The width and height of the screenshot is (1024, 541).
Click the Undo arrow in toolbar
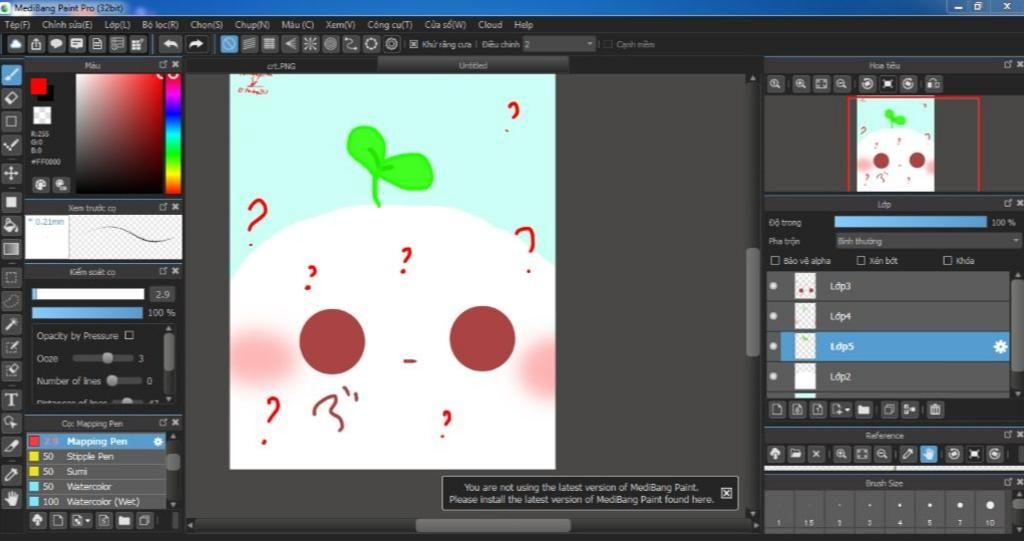point(170,44)
